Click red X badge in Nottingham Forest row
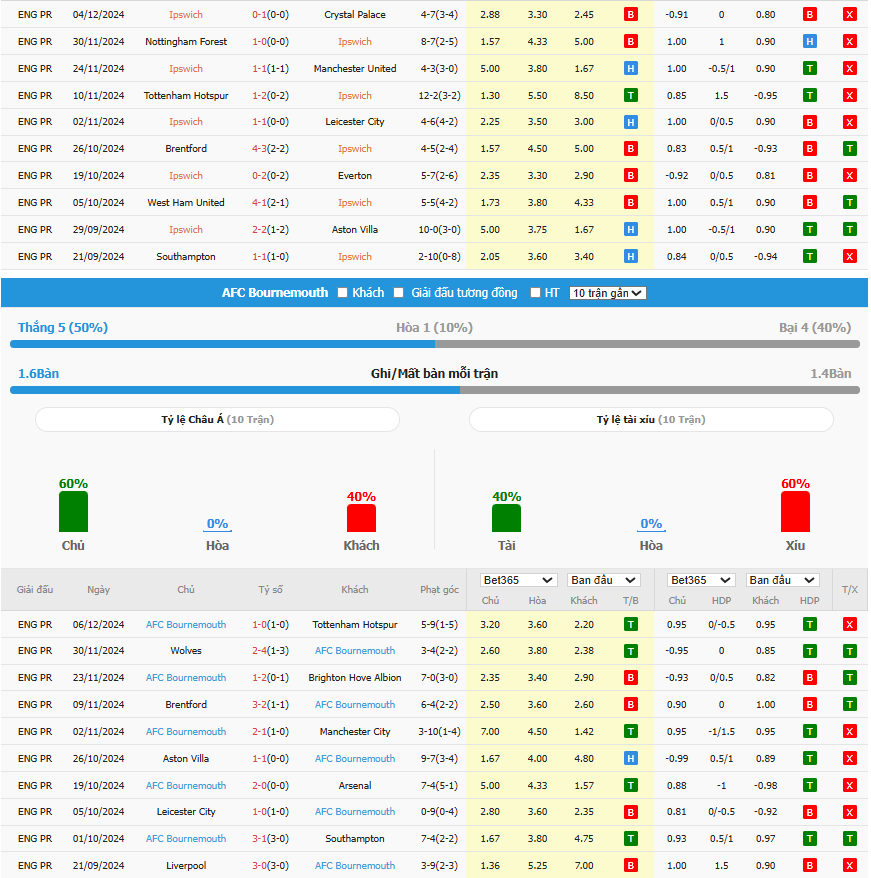The image size is (871, 878). click(850, 41)
